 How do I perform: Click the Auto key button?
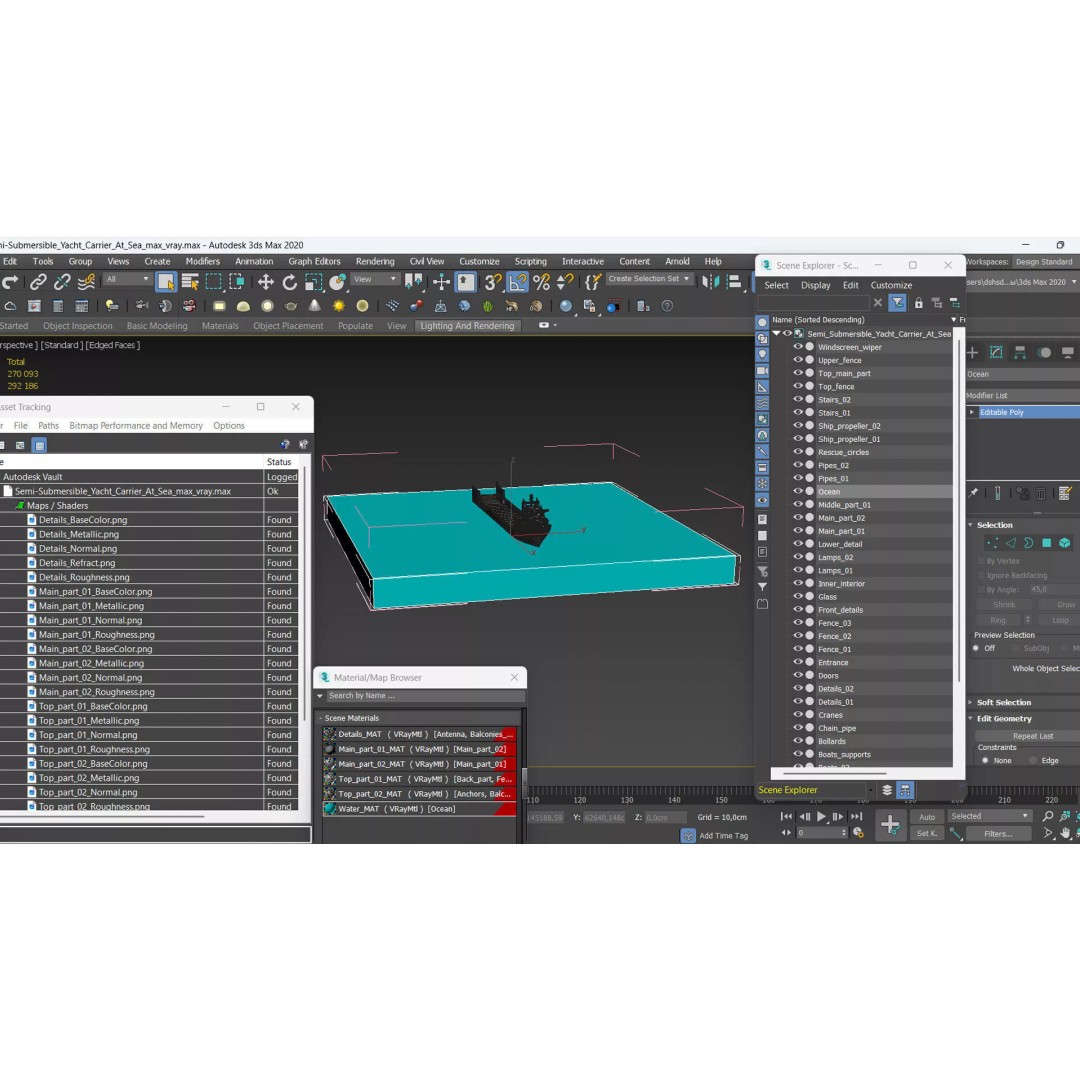tap(927, 817)
